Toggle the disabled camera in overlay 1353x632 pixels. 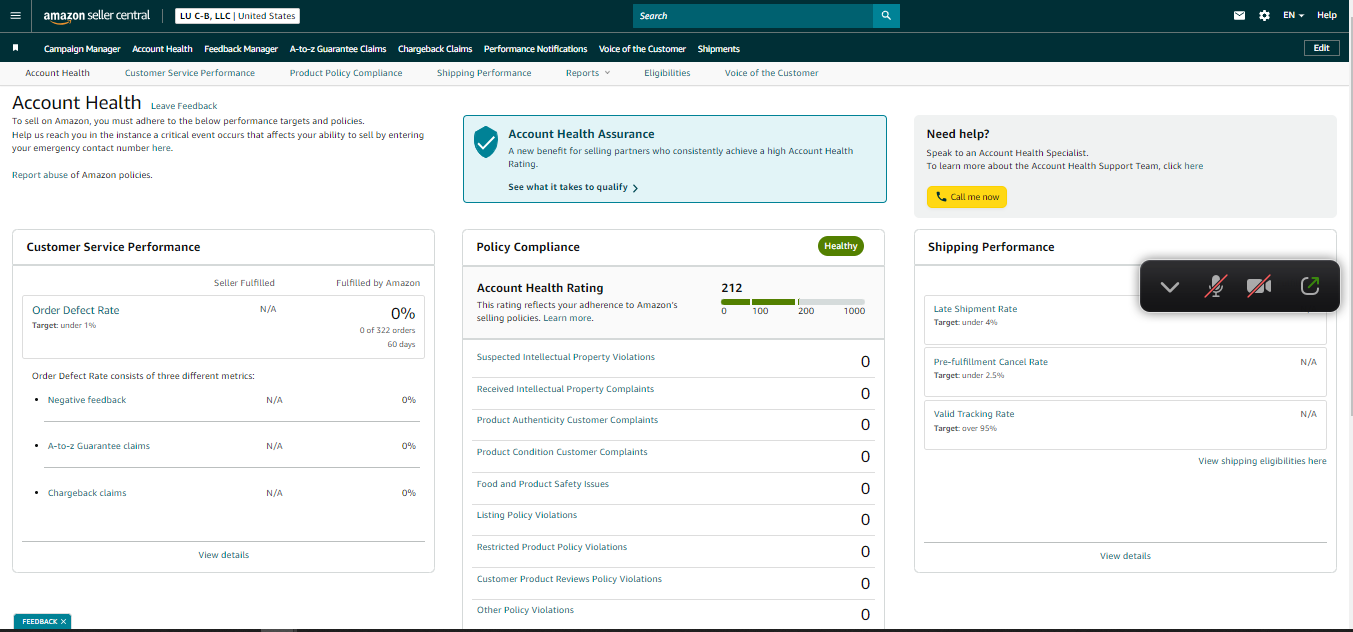[x=1259, y=287]
